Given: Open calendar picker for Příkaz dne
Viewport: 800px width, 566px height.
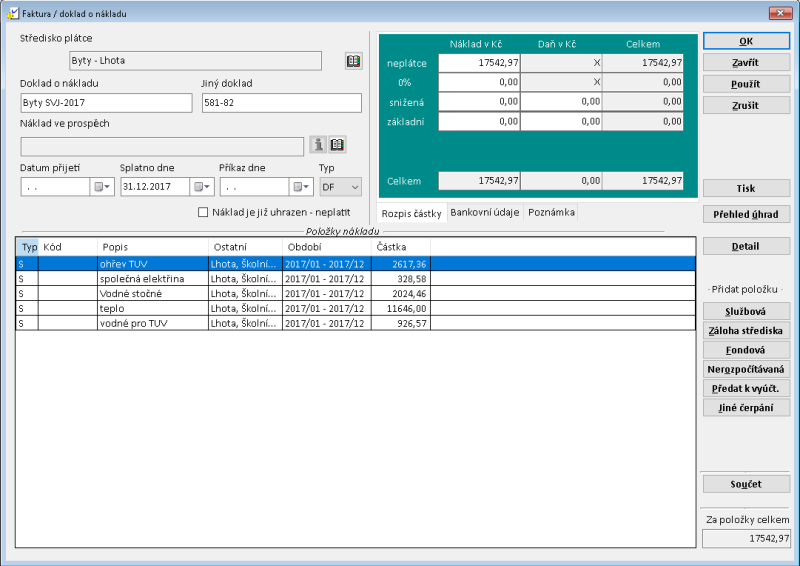Looking at the screenshot, I should [302, 187].
